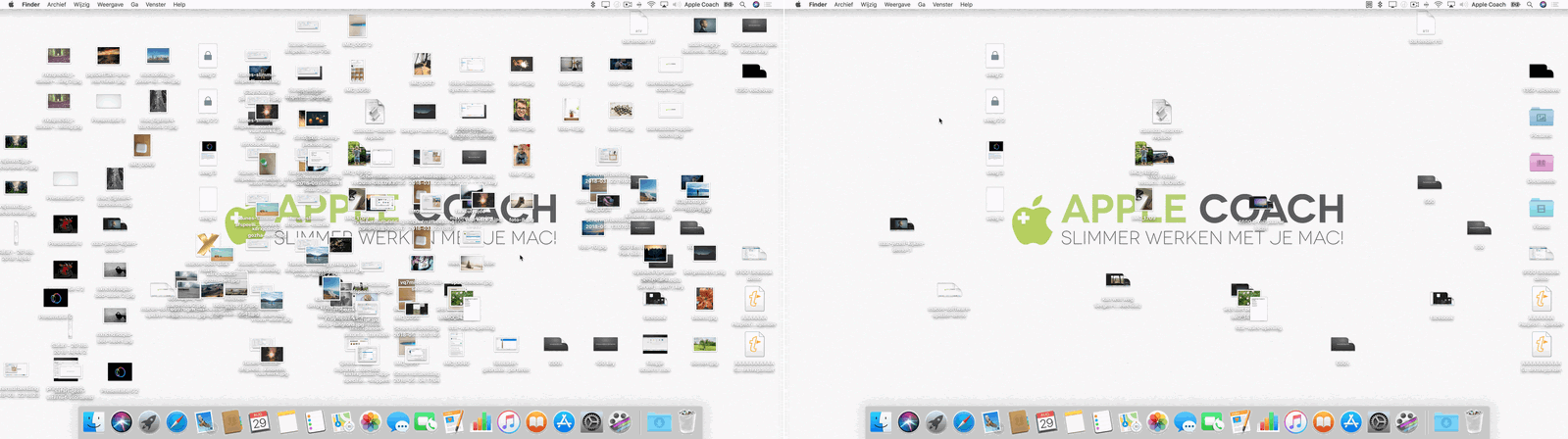1568x439 pixels.
Task: Open Notification Center in right menu bar
Action: click(x=1555, y=4)
